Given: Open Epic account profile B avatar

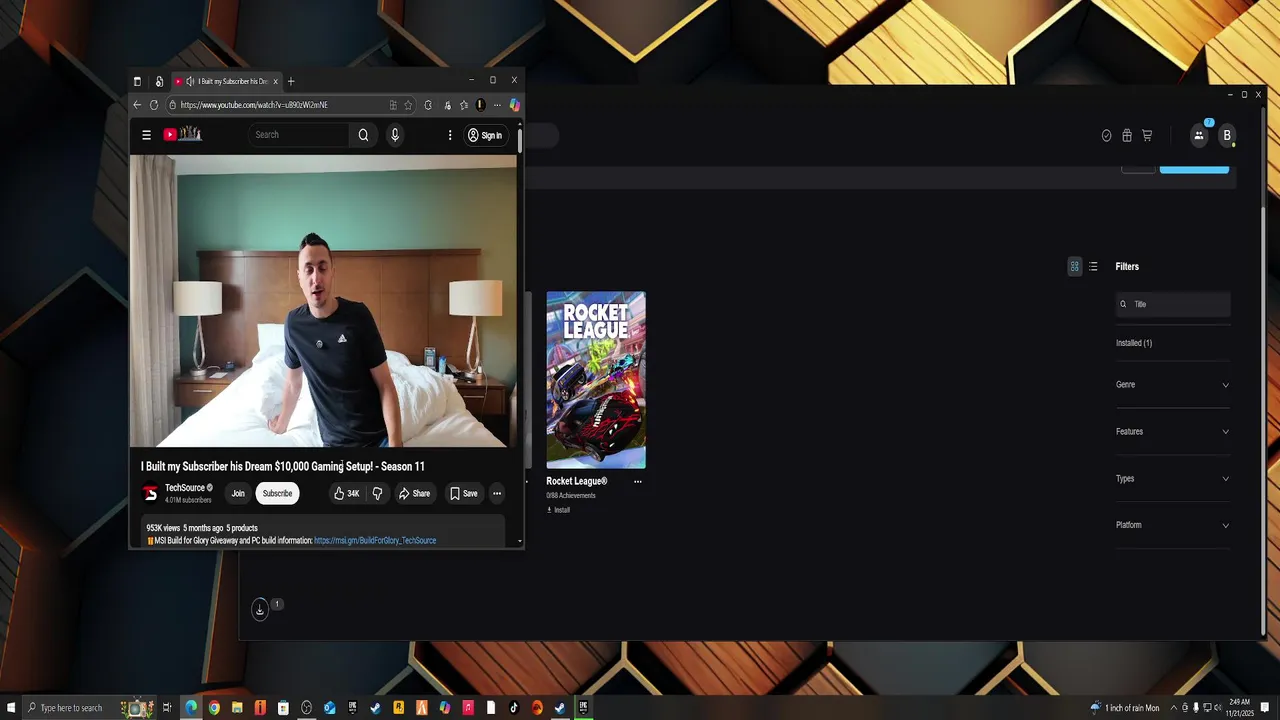Looking at the screenshot, I should click(1227, 135).
